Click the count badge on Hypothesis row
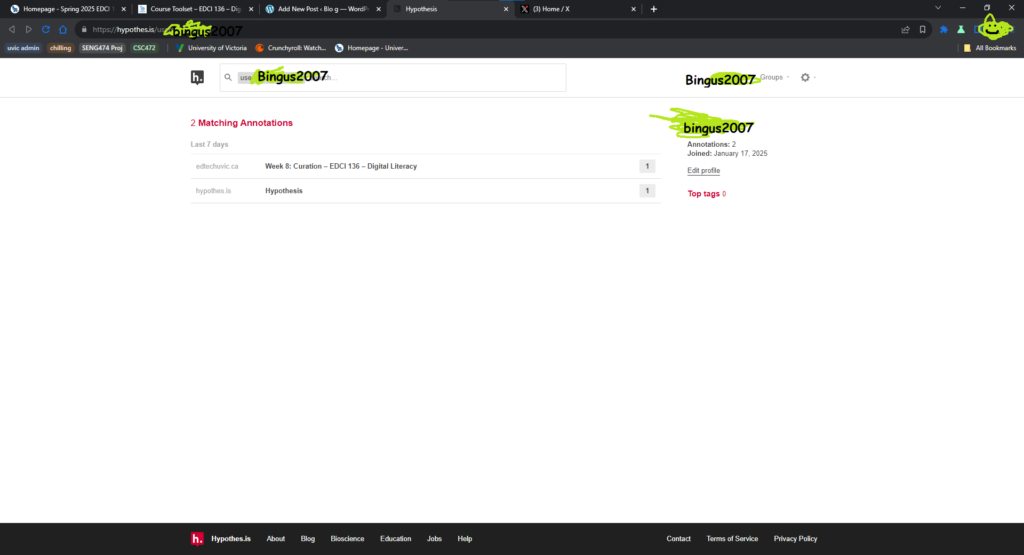The width and height of the screenshot is (1024, 555). click(647, 191)
